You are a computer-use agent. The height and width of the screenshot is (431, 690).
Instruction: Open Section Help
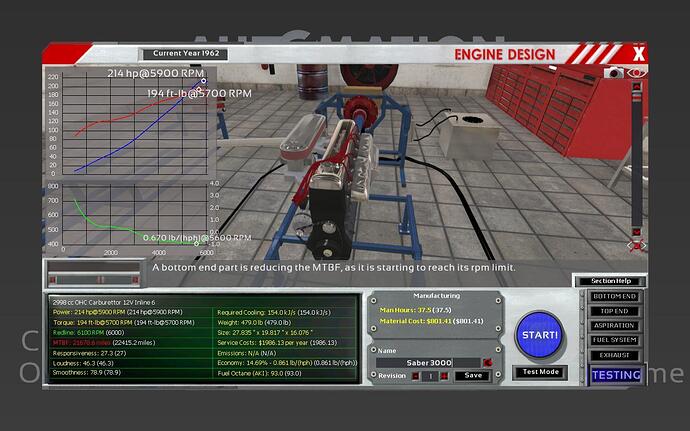pos(607,280)
